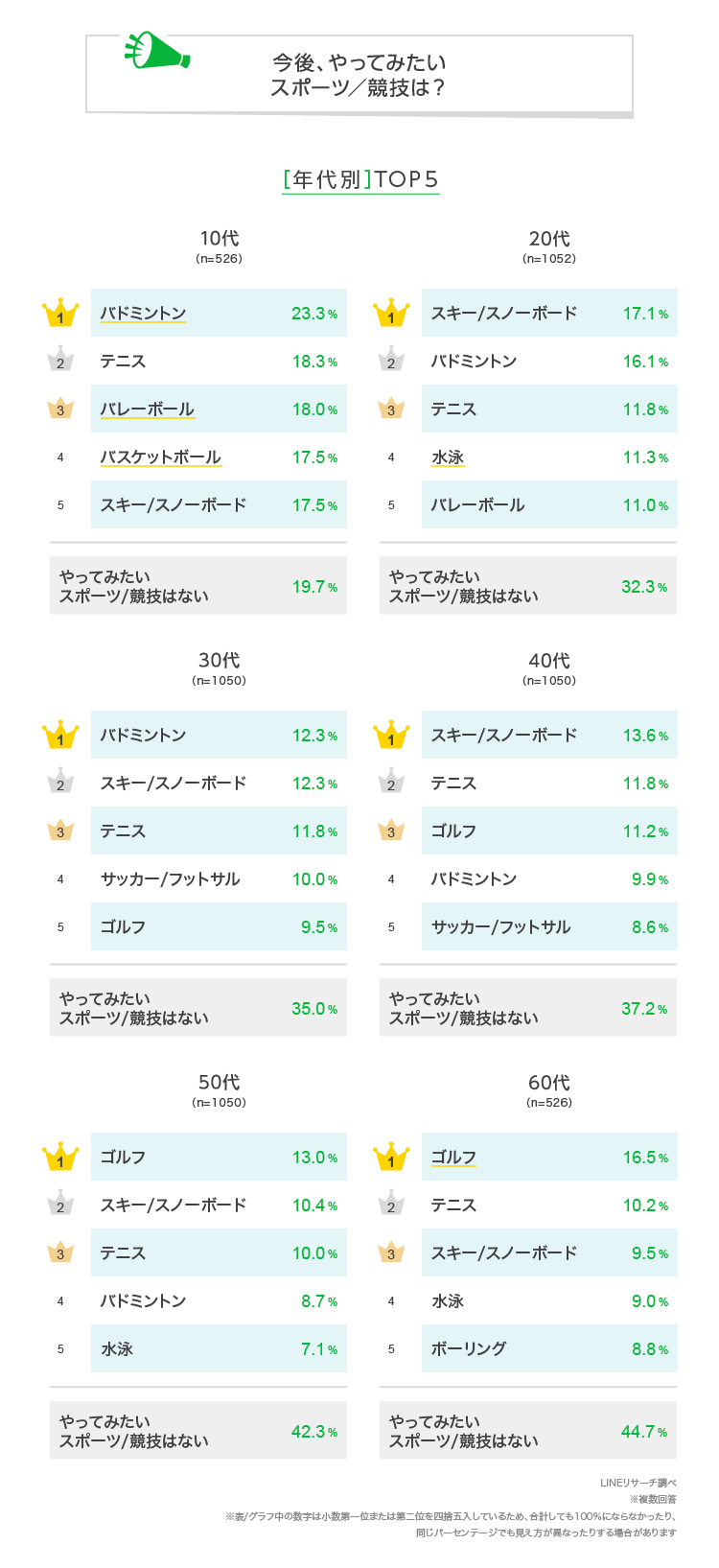Click the bronze crown beside テニス in 30代
The height and width of the screenshot is (1568, 719).
point(60,831)
